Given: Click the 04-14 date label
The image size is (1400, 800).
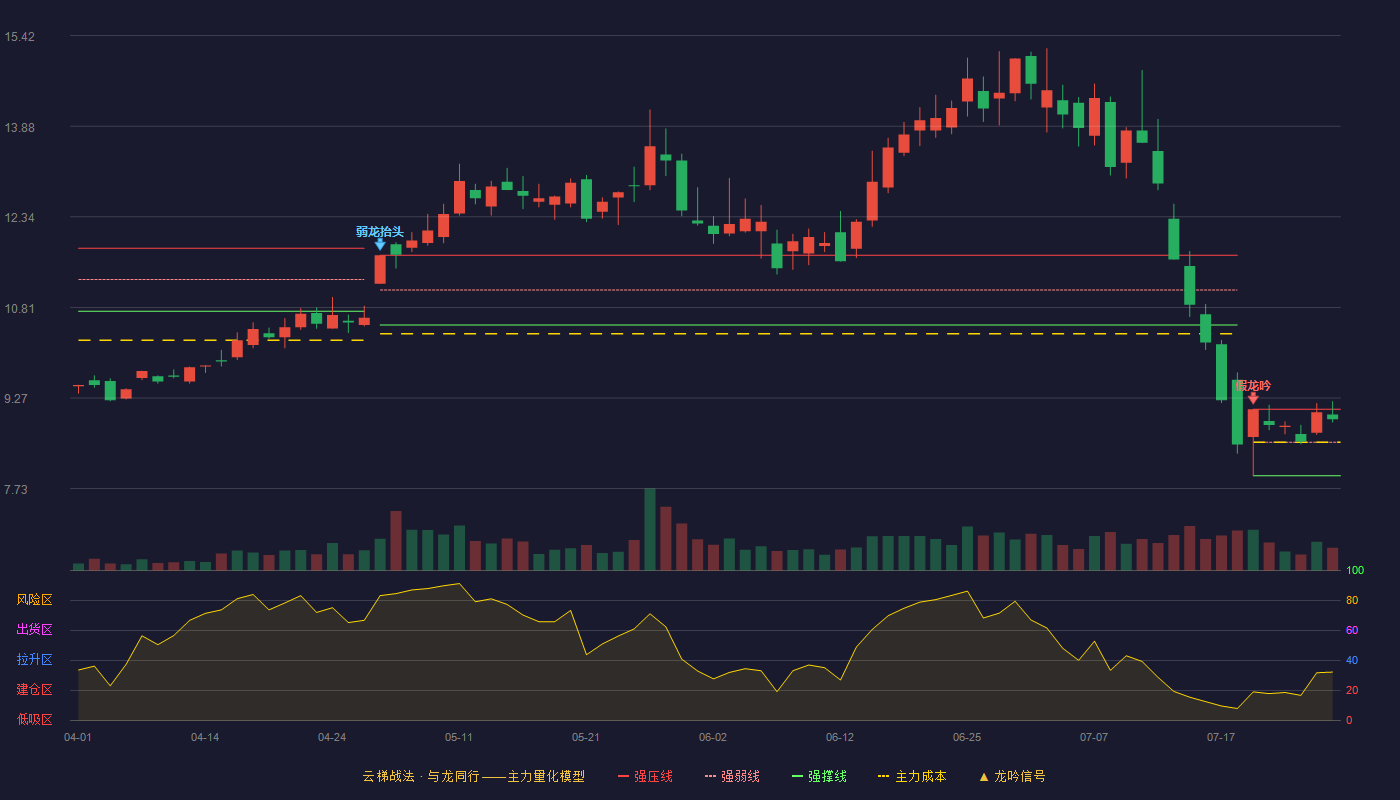Looking at the screenshot, I should tap(205, 737).
